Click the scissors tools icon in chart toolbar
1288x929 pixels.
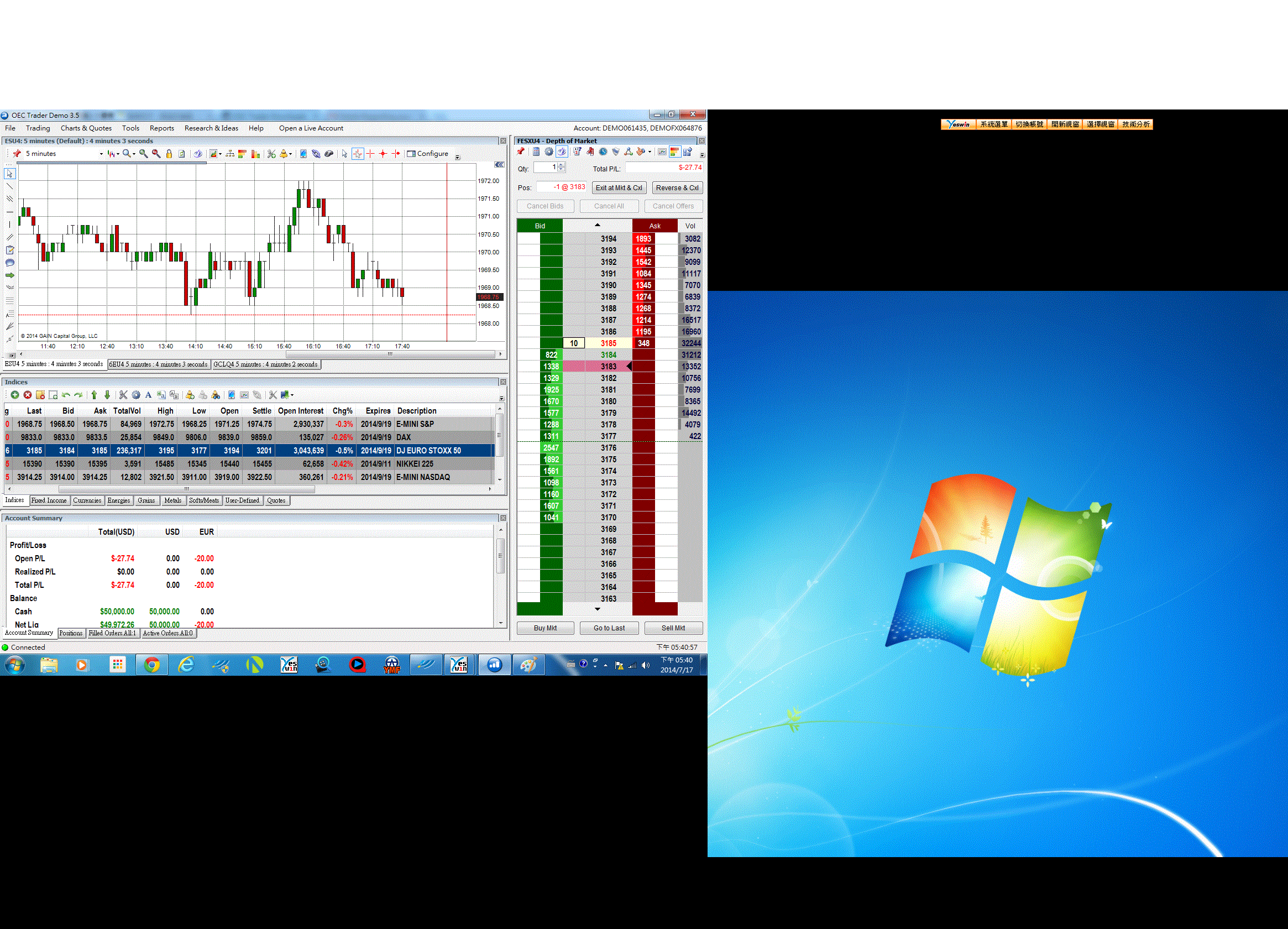pyautogui.click(x=271, y=153)
